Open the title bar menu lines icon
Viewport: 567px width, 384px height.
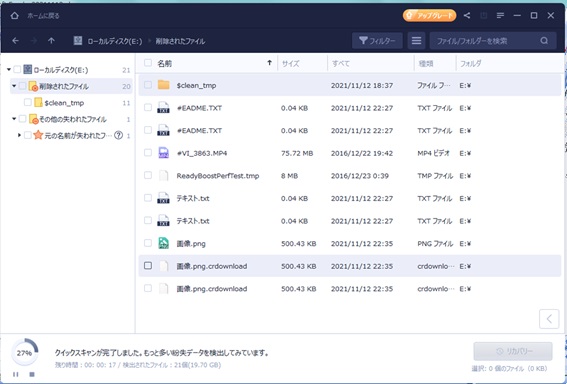point(500,16)
